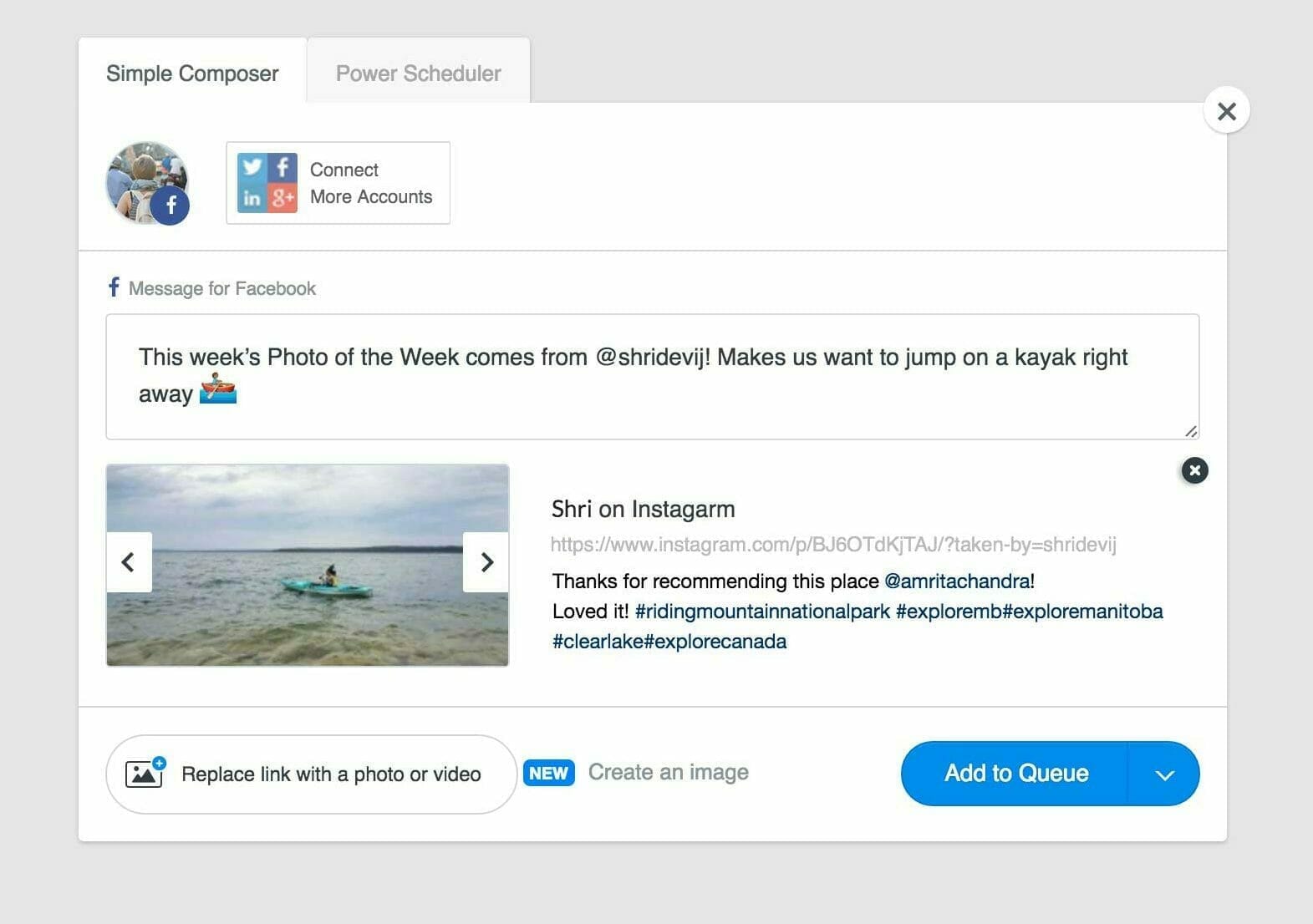Open the instagram.com post URL
The height and width of the screenshot is (924, 1313).
coord(833,545)
